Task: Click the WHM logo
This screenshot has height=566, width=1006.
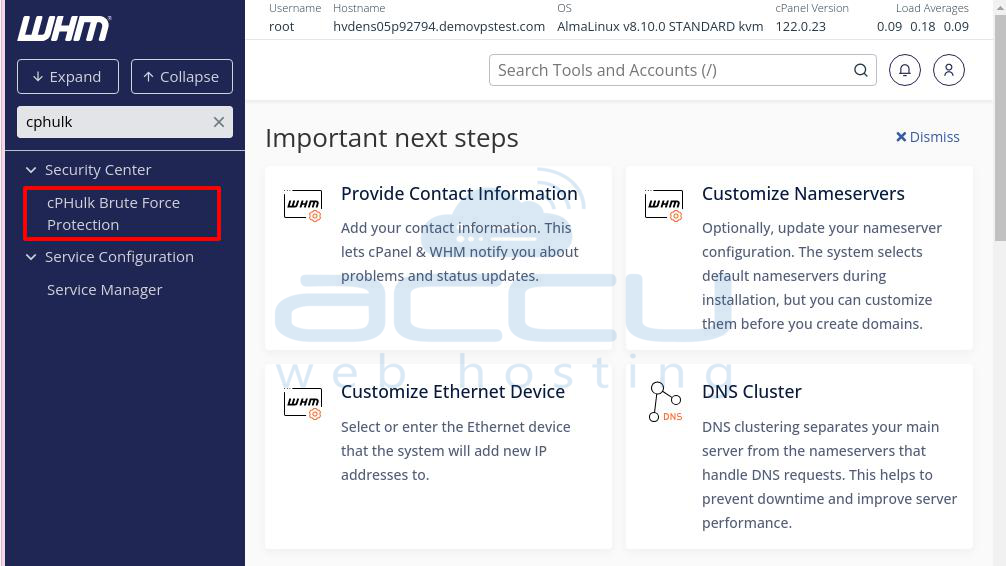Action: (x=64, y=28)
